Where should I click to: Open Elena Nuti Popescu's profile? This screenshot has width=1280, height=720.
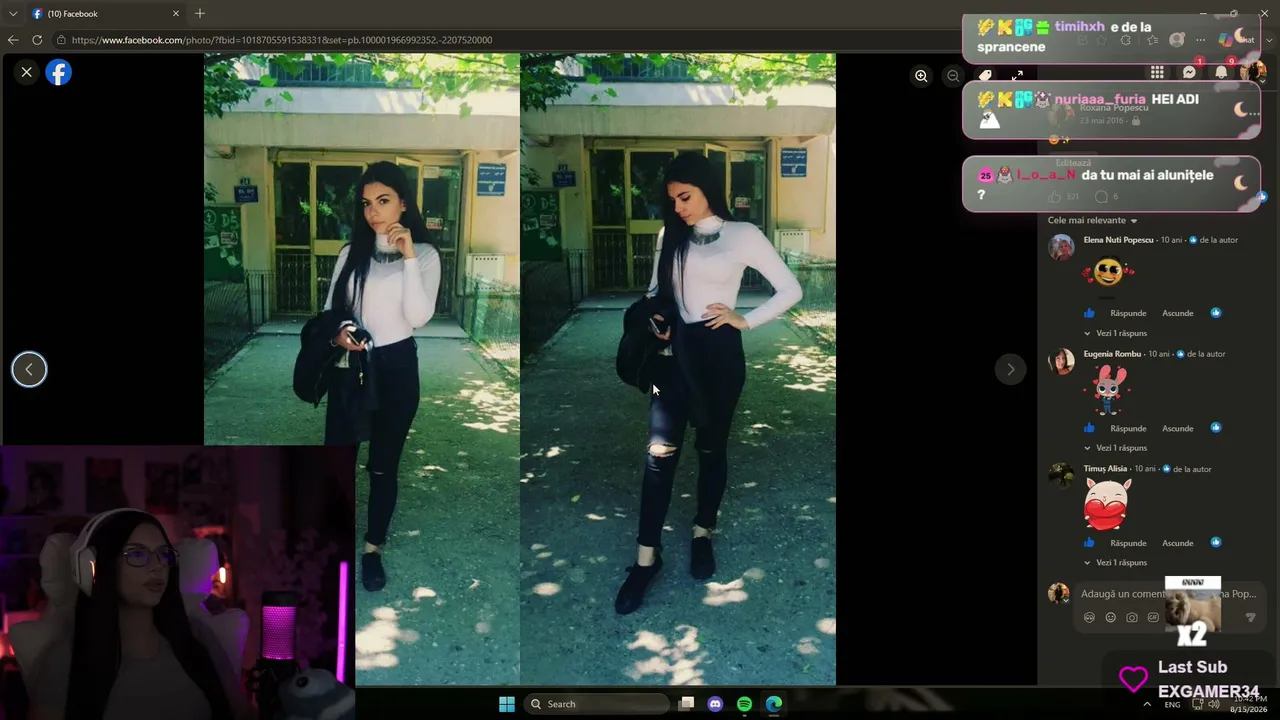pos(1118,240)
